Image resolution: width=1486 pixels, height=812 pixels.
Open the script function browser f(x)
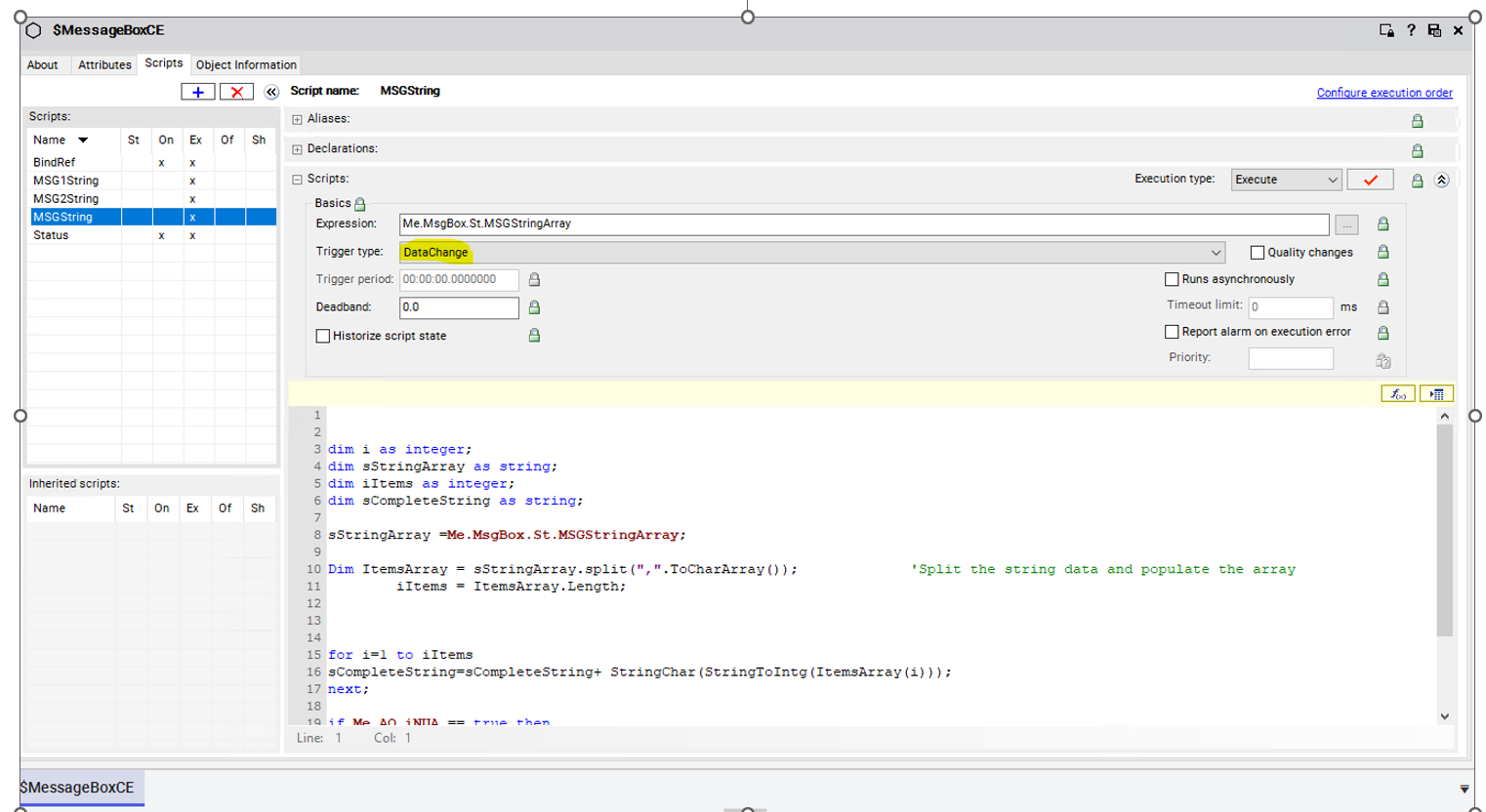tap(1398, 393)
